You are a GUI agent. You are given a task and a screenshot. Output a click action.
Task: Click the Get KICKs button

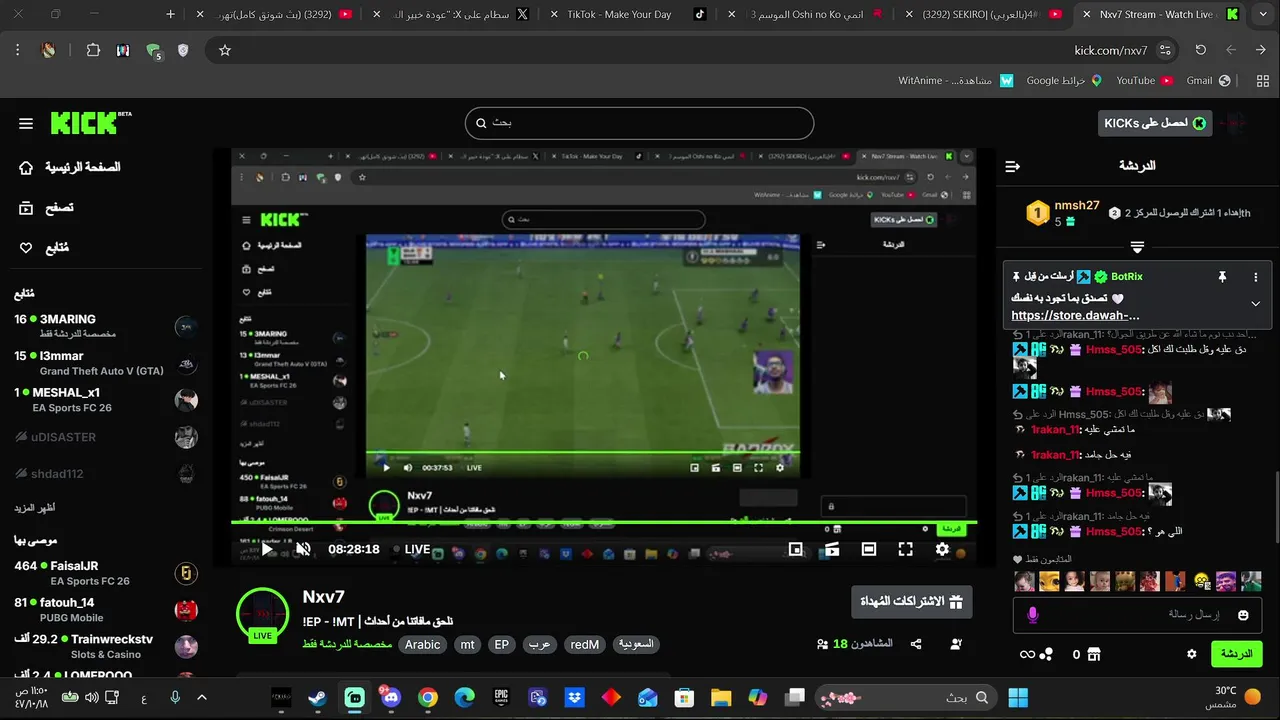tap(1155, 123)
